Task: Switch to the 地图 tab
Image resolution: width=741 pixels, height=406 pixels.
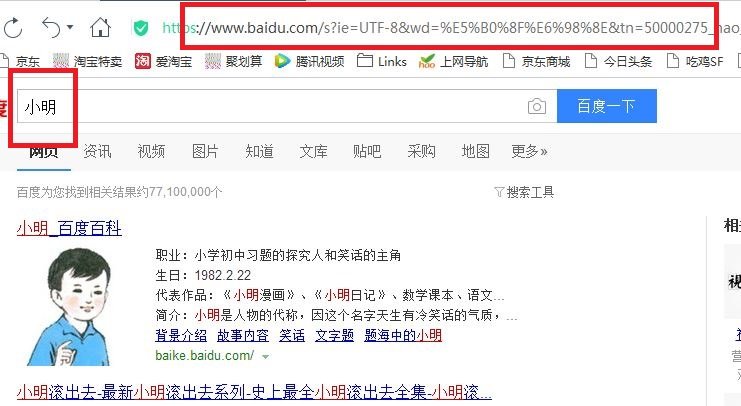Action: click(x=475, y=152)
